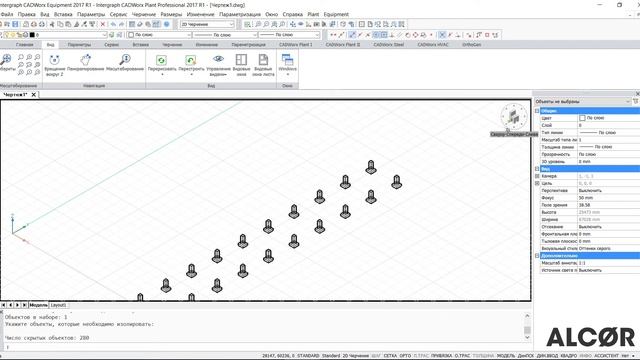The height and width of the screenshot is (360, 640).
Task: Click the layer manager icon right of layer combo
Action: (x=112, y=35)
